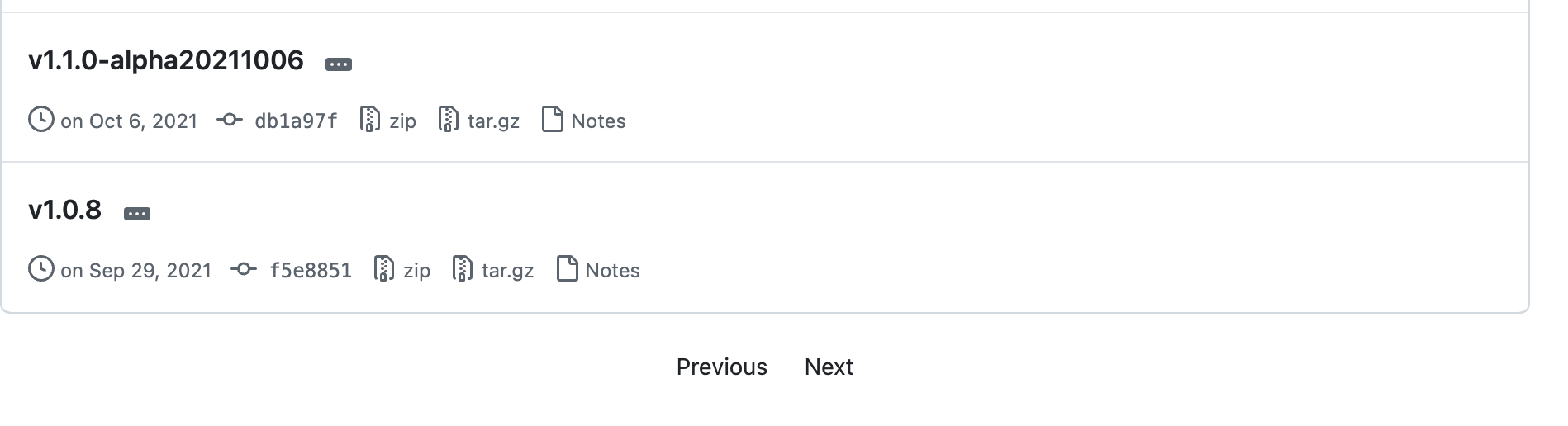Click tar.gz archive icon for v1.0.8
1568x426 pixels.
[x=462, y=269]
